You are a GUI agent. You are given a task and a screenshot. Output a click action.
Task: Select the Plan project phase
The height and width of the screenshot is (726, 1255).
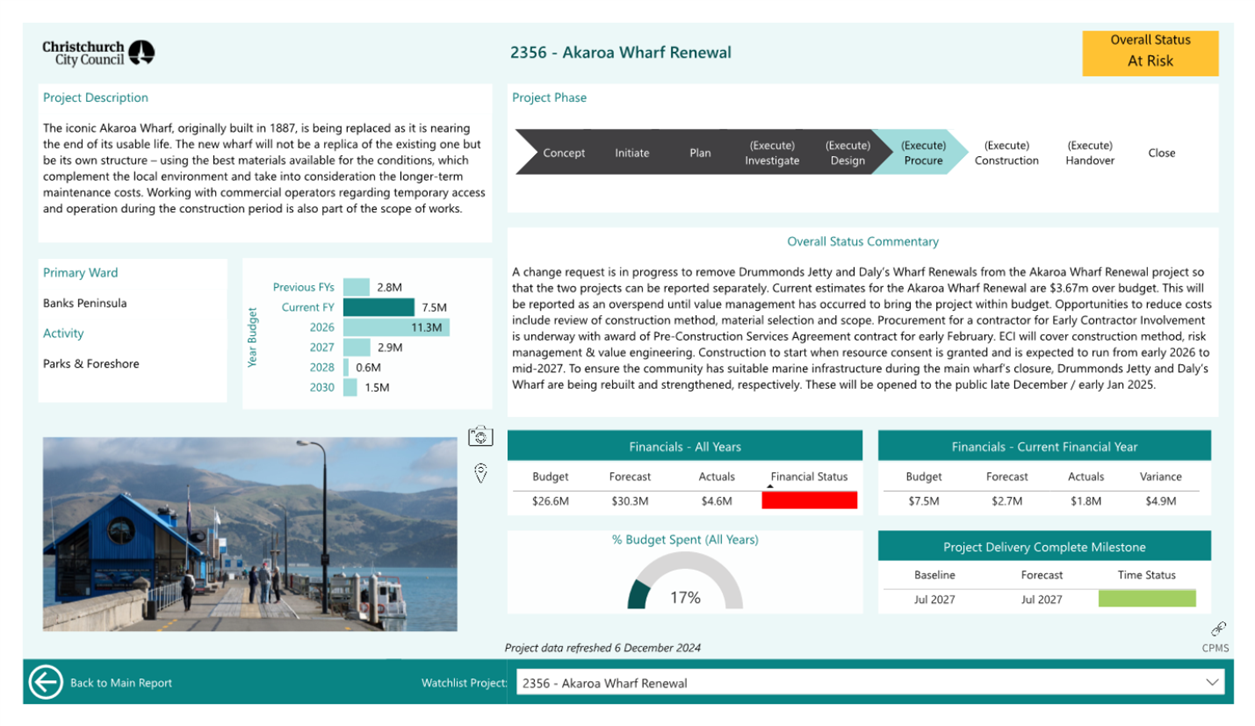[x=700, y=153]
